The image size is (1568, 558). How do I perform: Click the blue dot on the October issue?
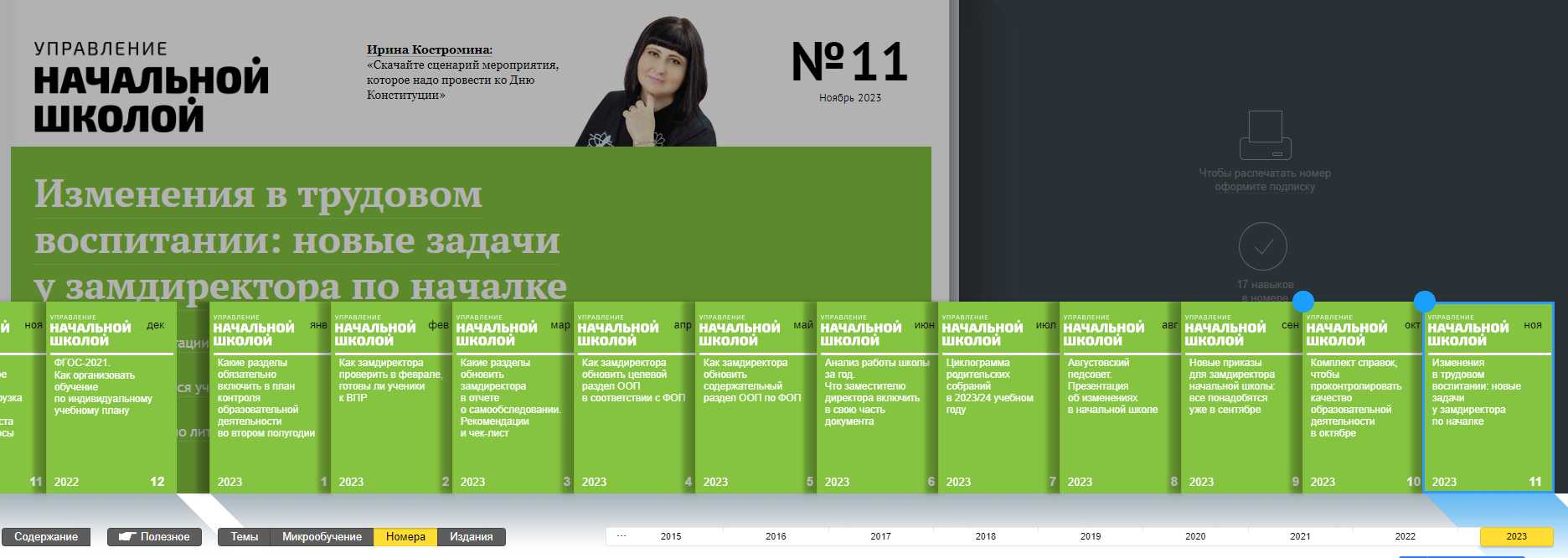click(1303, 302)
